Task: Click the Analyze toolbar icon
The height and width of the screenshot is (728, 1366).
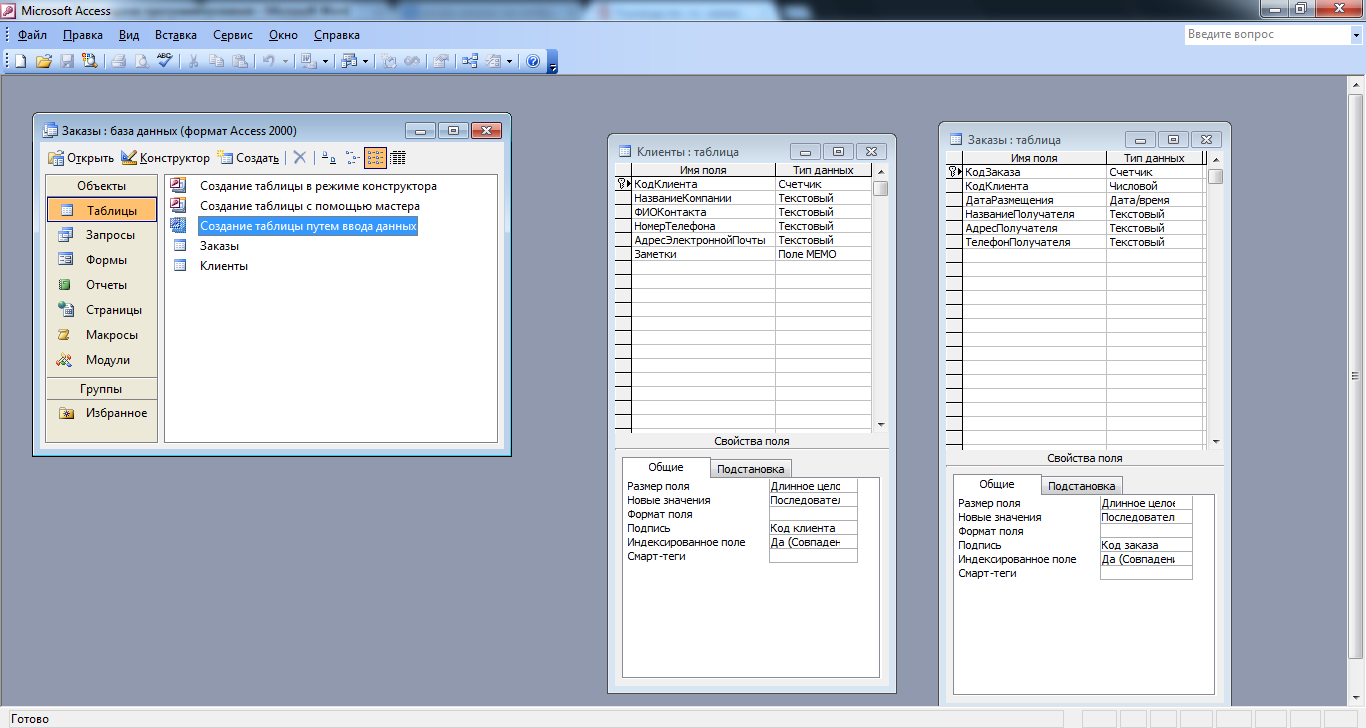Action: pyautogui.click(x=348, y=61)
